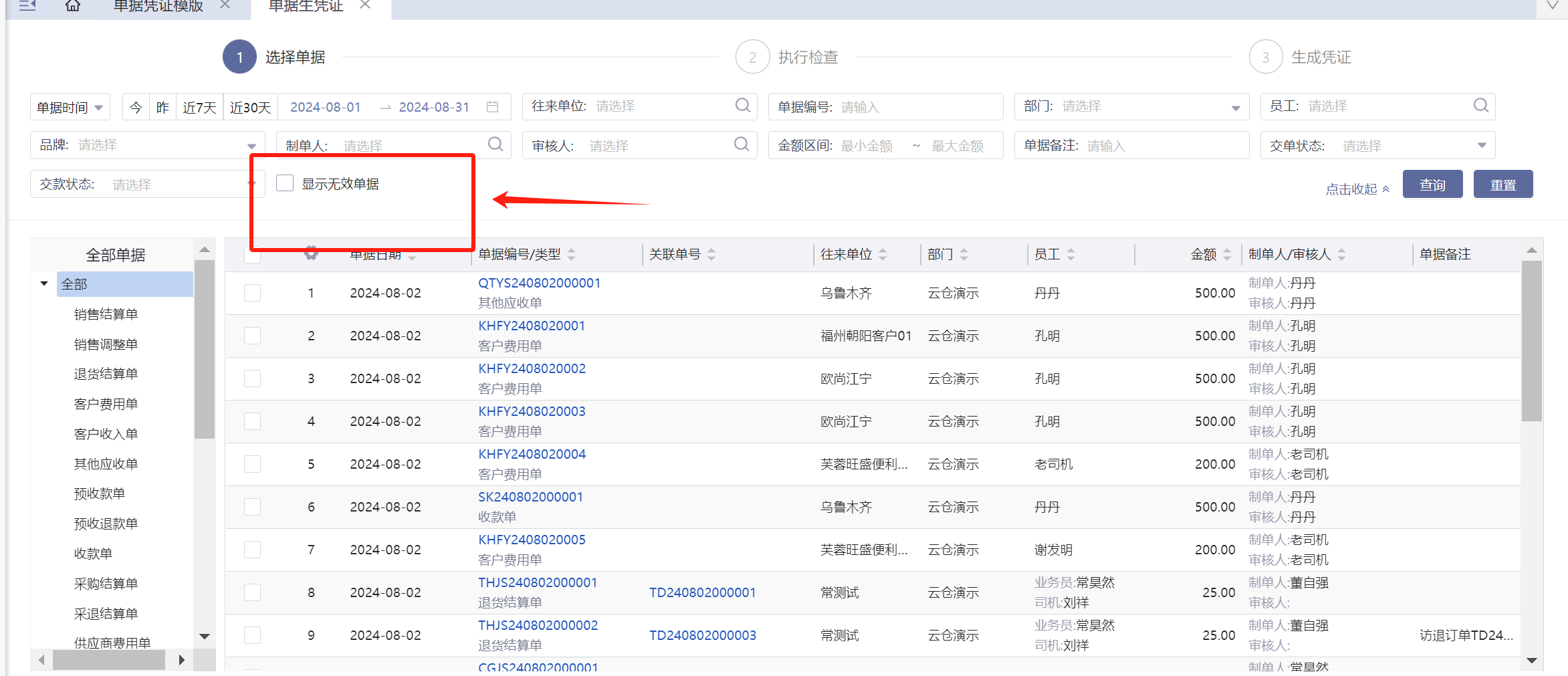Viewport: 1568px width, 676px height.
Task: Open the 交单状态 dropdown
Action: [x=1482, y=146]
